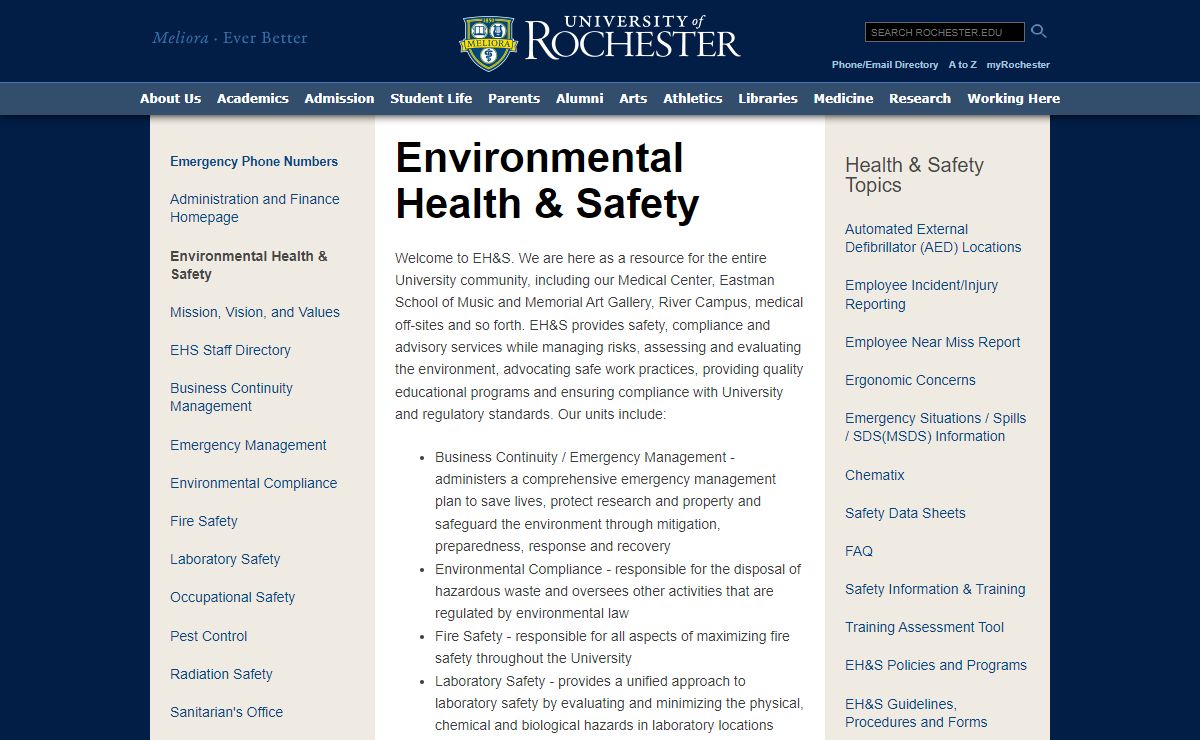Select Admission in navigation bar
The height and width of the screenshot is (740, 1200).
(x=339, y=98)
